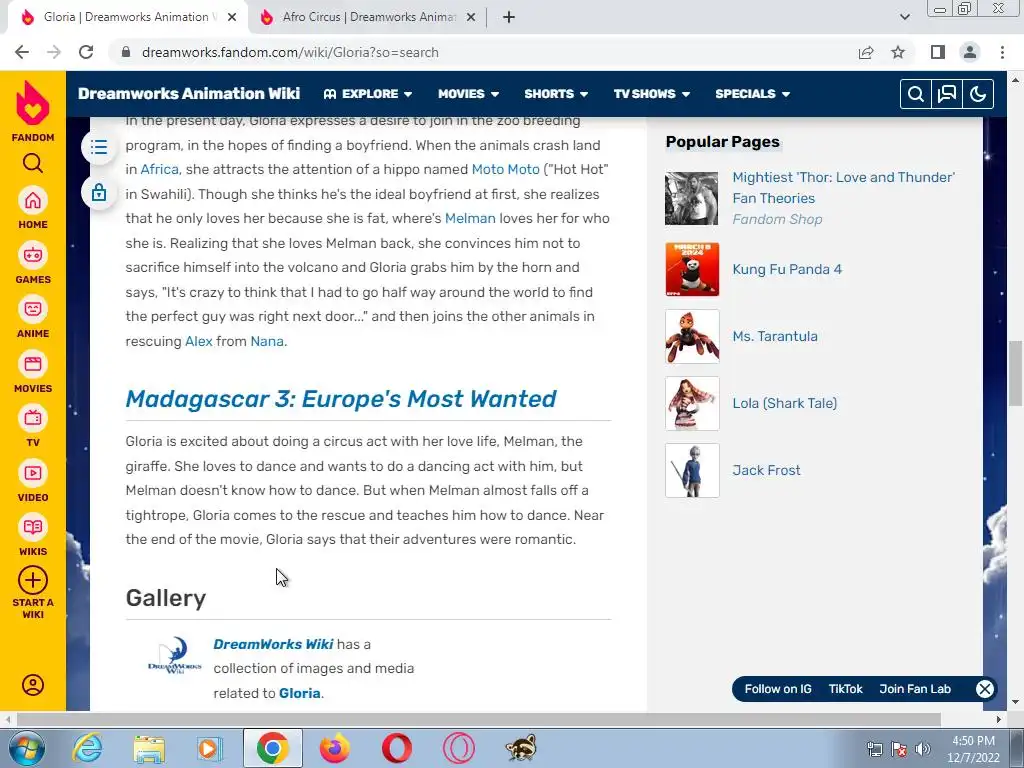Viewport: 1024px width, 768px height.
Task: Click the address bar URL field
Action: 483,52
